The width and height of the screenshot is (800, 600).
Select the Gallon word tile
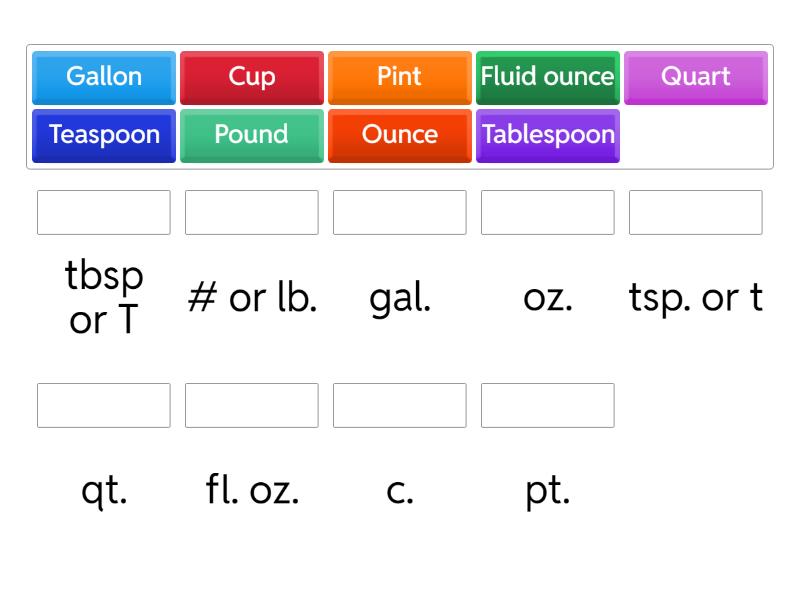coord(103,77)
